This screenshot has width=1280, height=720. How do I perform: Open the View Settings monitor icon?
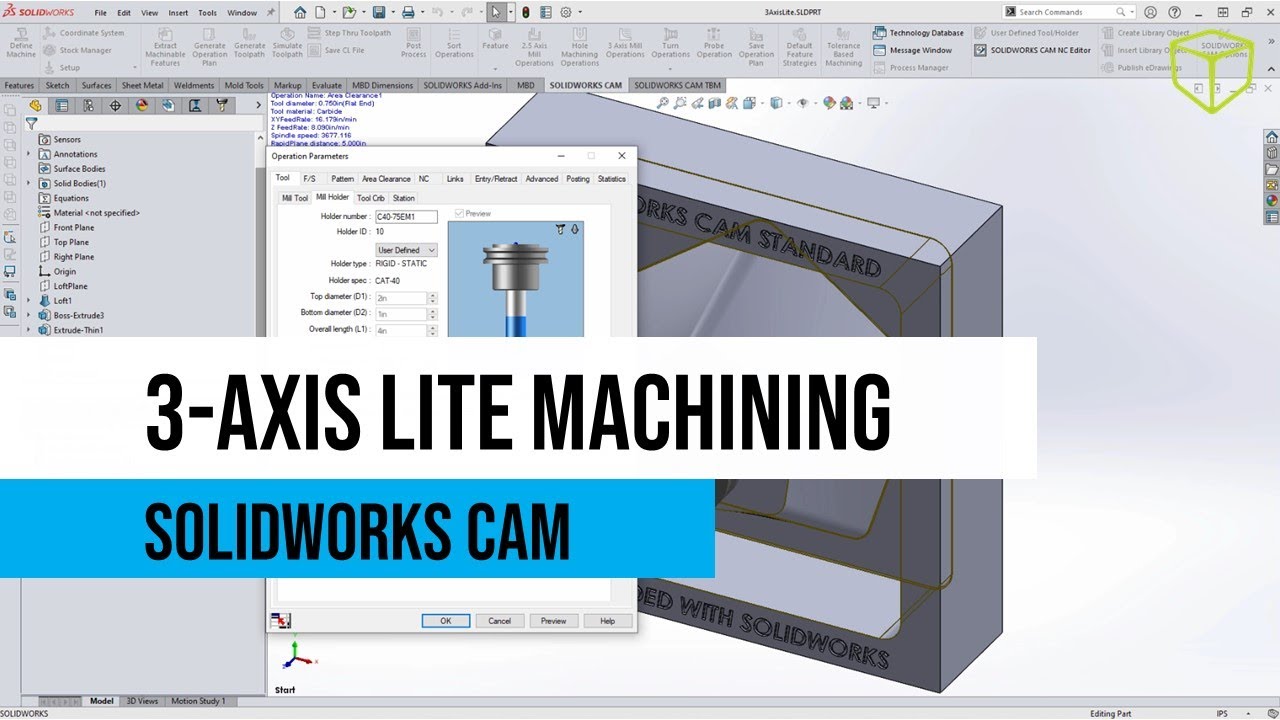coord(874,103)
